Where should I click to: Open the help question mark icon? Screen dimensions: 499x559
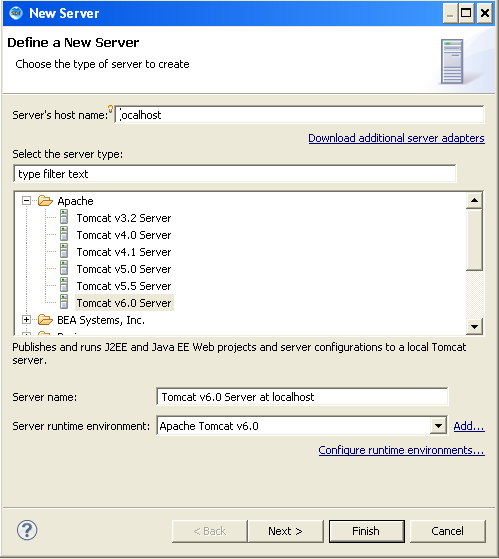pos(27,530)
